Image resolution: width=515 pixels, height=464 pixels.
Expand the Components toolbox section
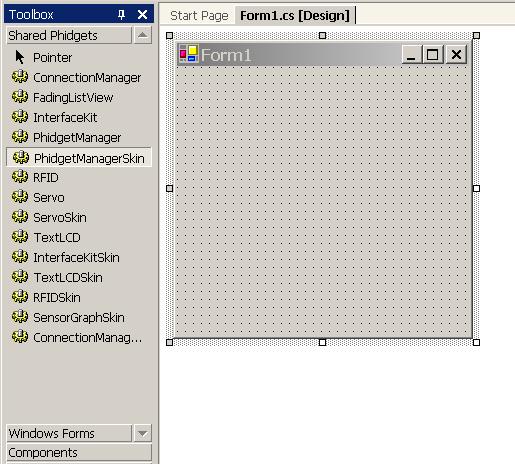tap(79, 453)
